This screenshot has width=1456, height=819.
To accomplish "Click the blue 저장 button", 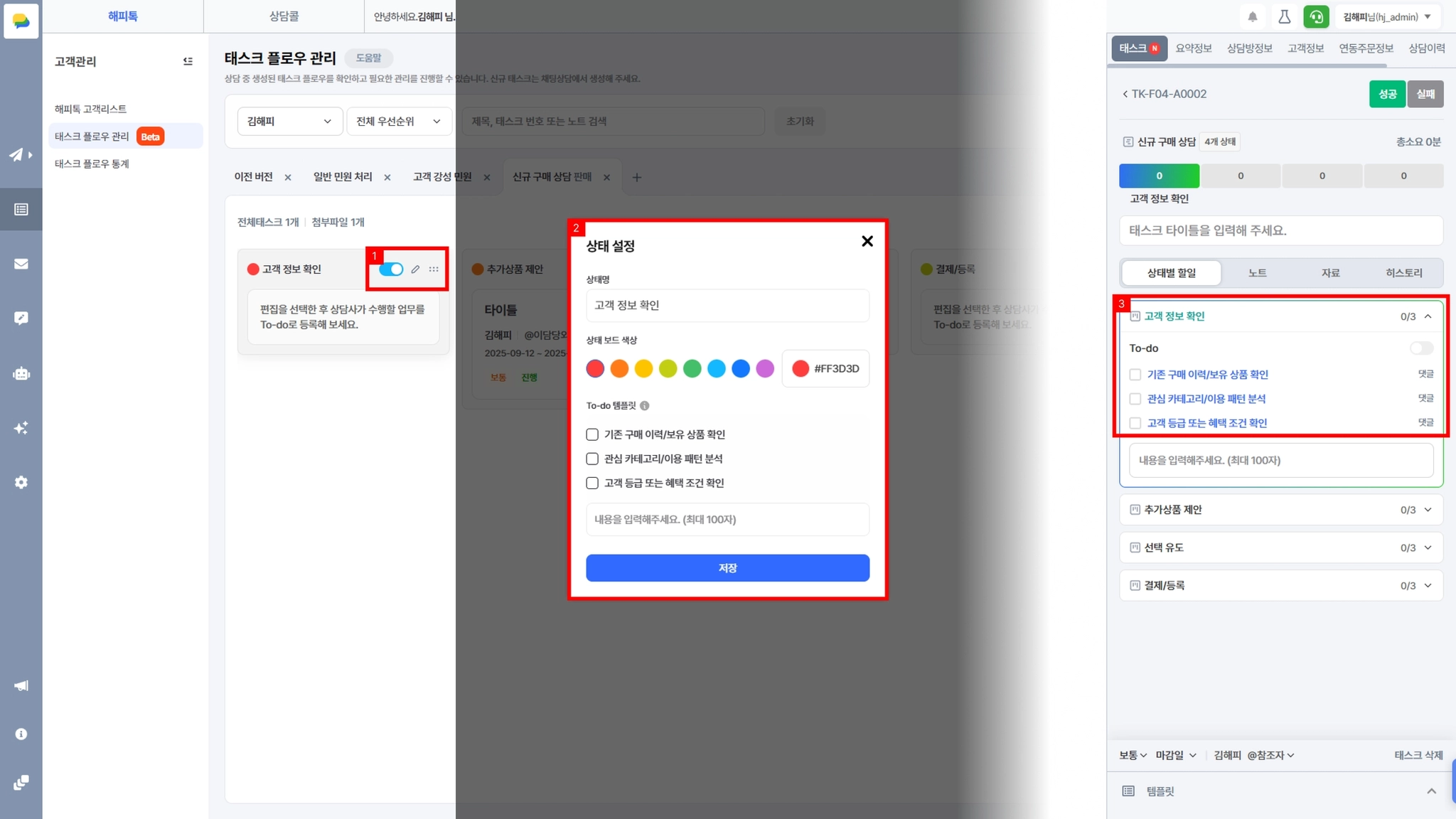I will click(727, 568).
